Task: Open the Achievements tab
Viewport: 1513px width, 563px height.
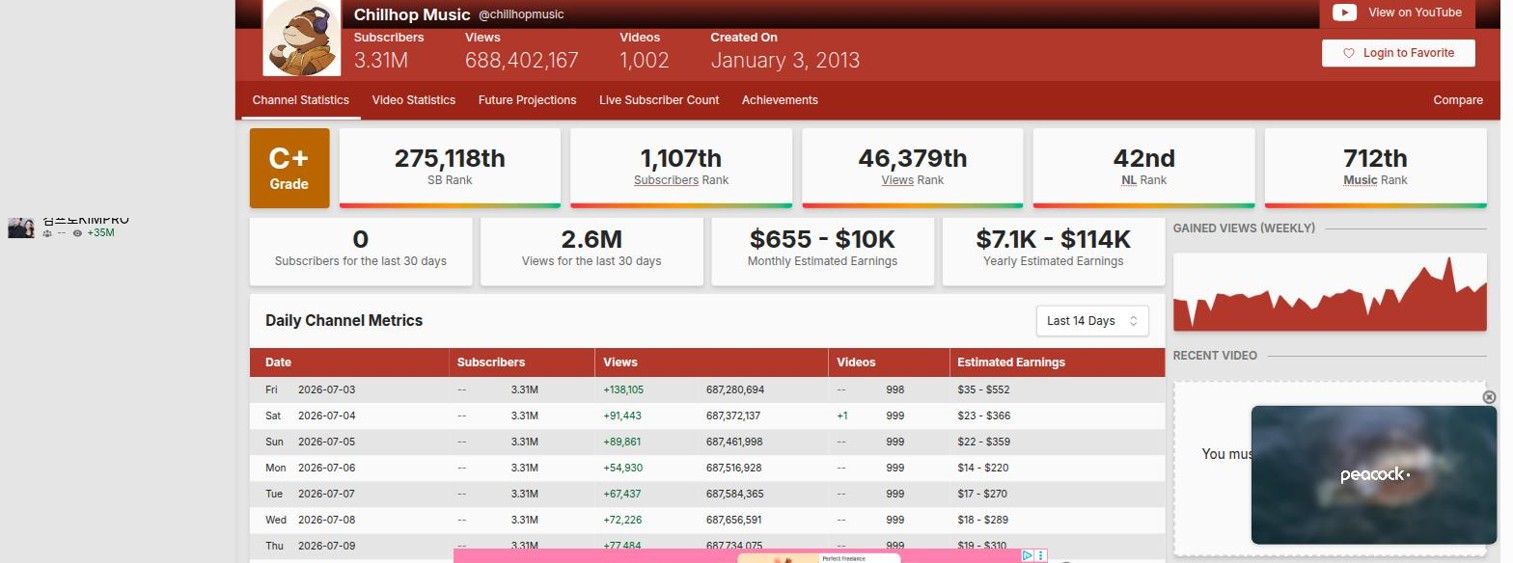Action: click(780, 100)
